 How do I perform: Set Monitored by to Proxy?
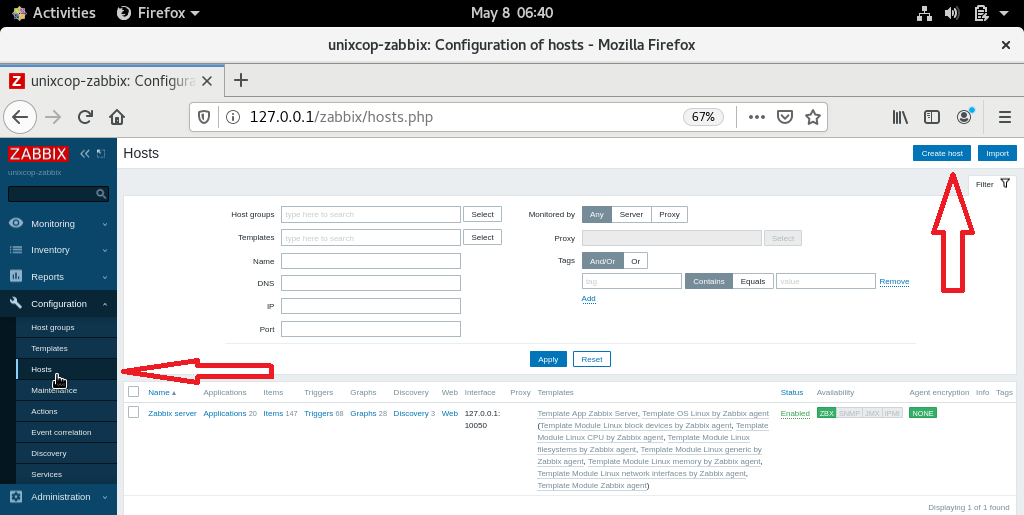(669, 214)
